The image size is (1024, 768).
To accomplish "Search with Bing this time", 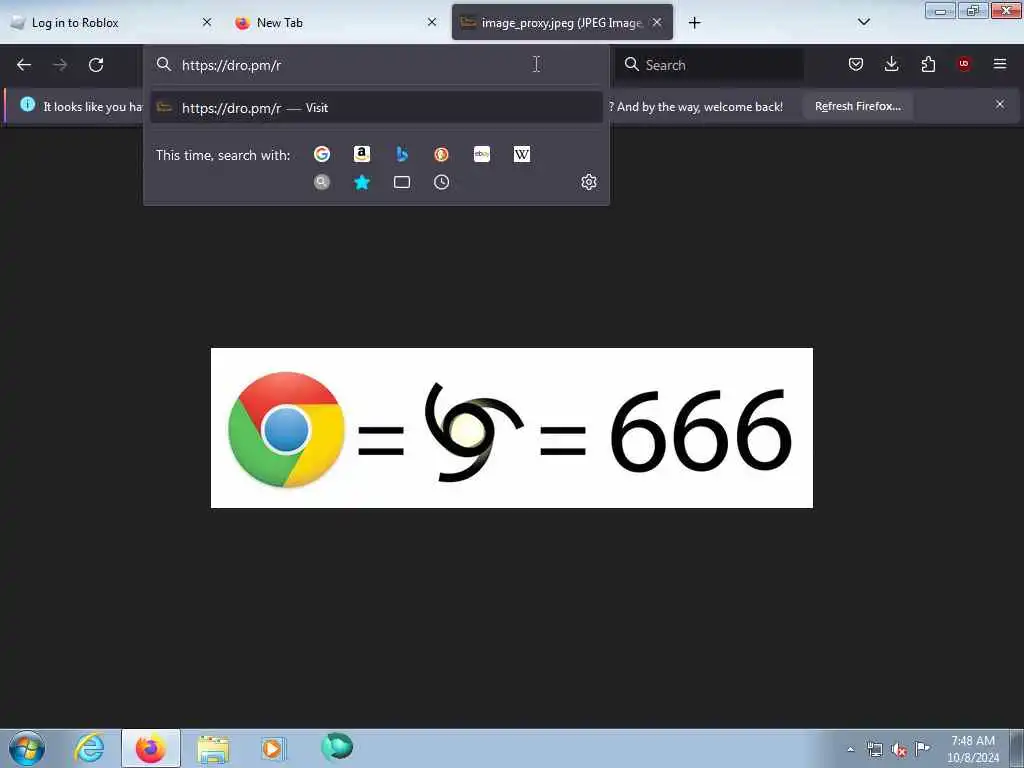I will click(402, 154).
